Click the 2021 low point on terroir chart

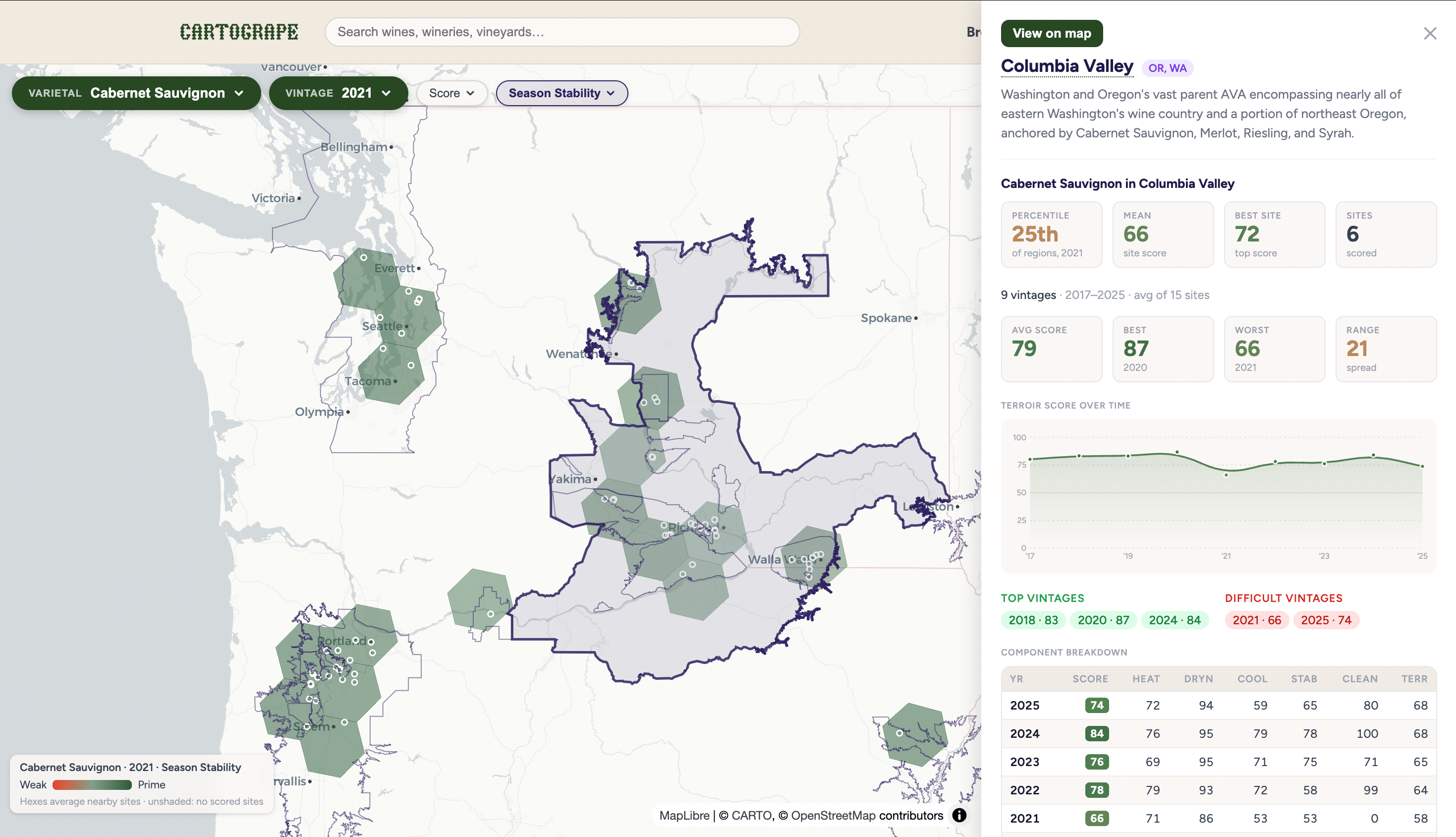click(x=1226, y=474)
